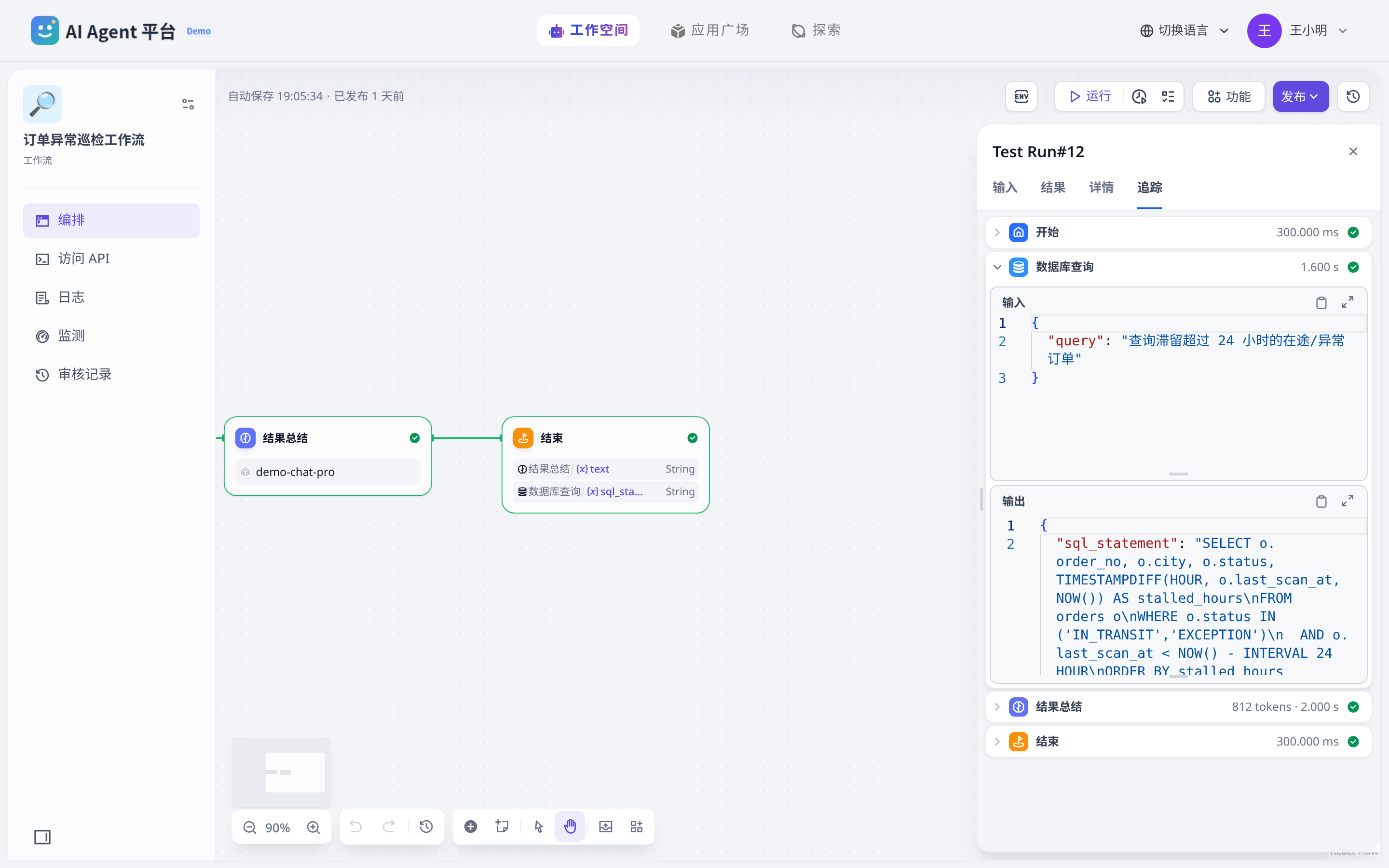The width and height of the screenshot is (1389, 868).
Task: Copy the 输出 JSON with clipboard icon
Action: point(1321,501)
